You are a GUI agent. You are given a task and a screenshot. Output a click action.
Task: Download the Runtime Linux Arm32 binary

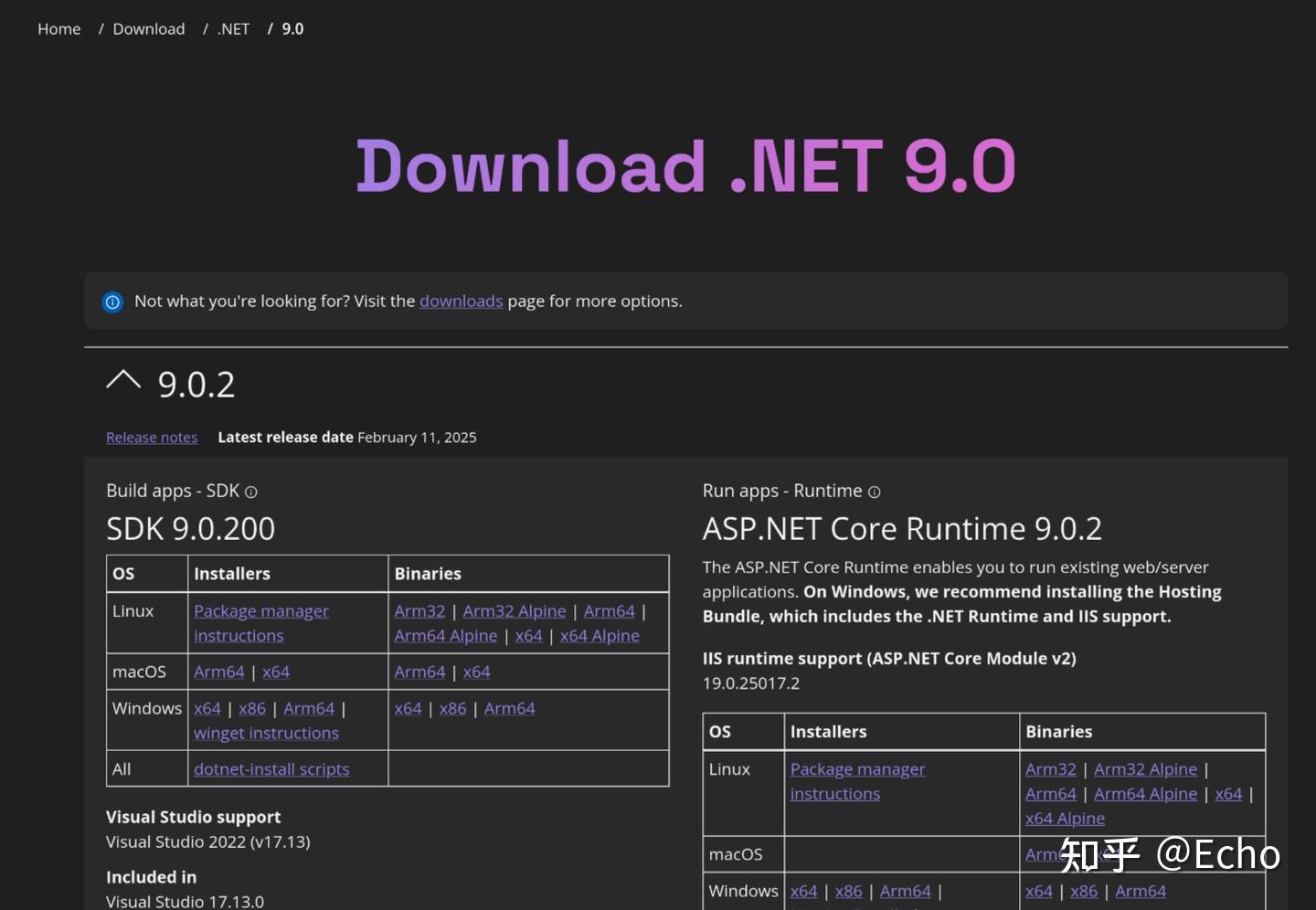(1051, 769)
